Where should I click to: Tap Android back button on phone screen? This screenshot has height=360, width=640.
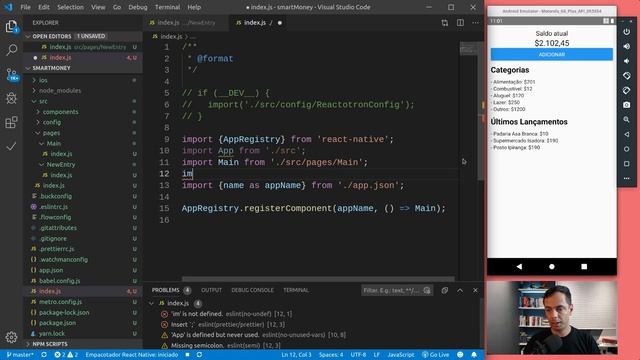(x=519, y=267)
